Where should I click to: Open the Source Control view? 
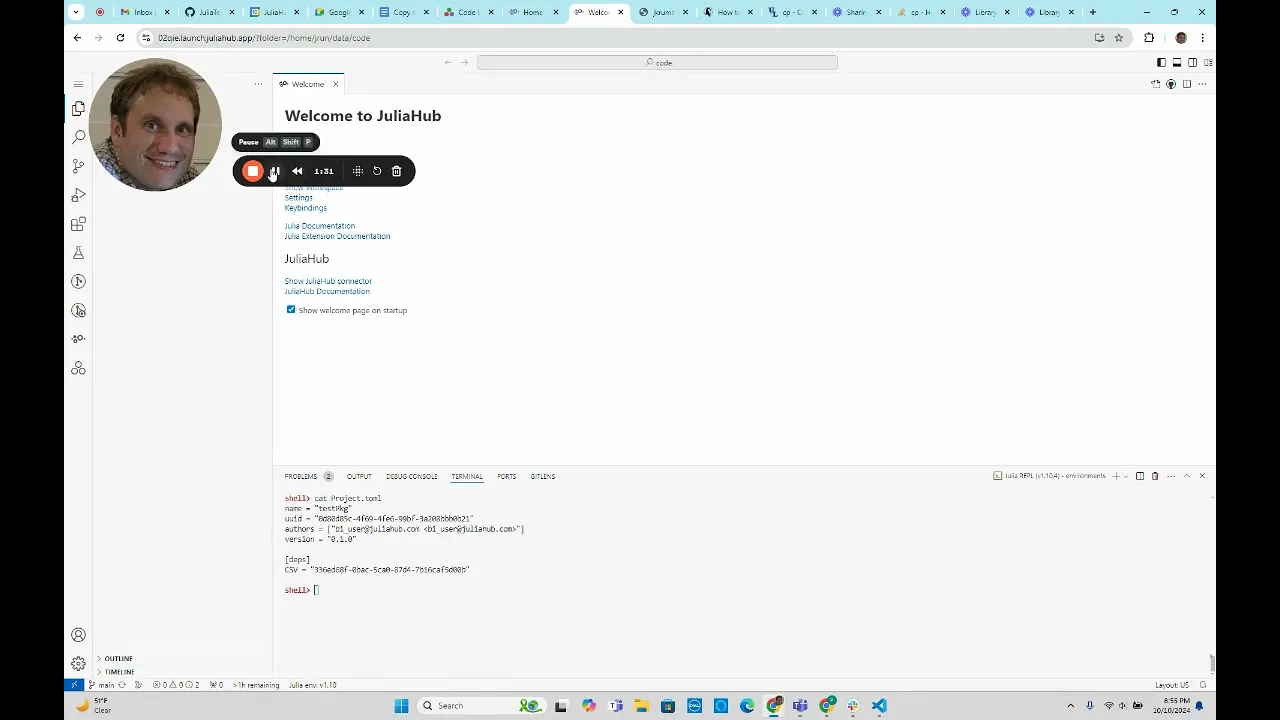78,166
